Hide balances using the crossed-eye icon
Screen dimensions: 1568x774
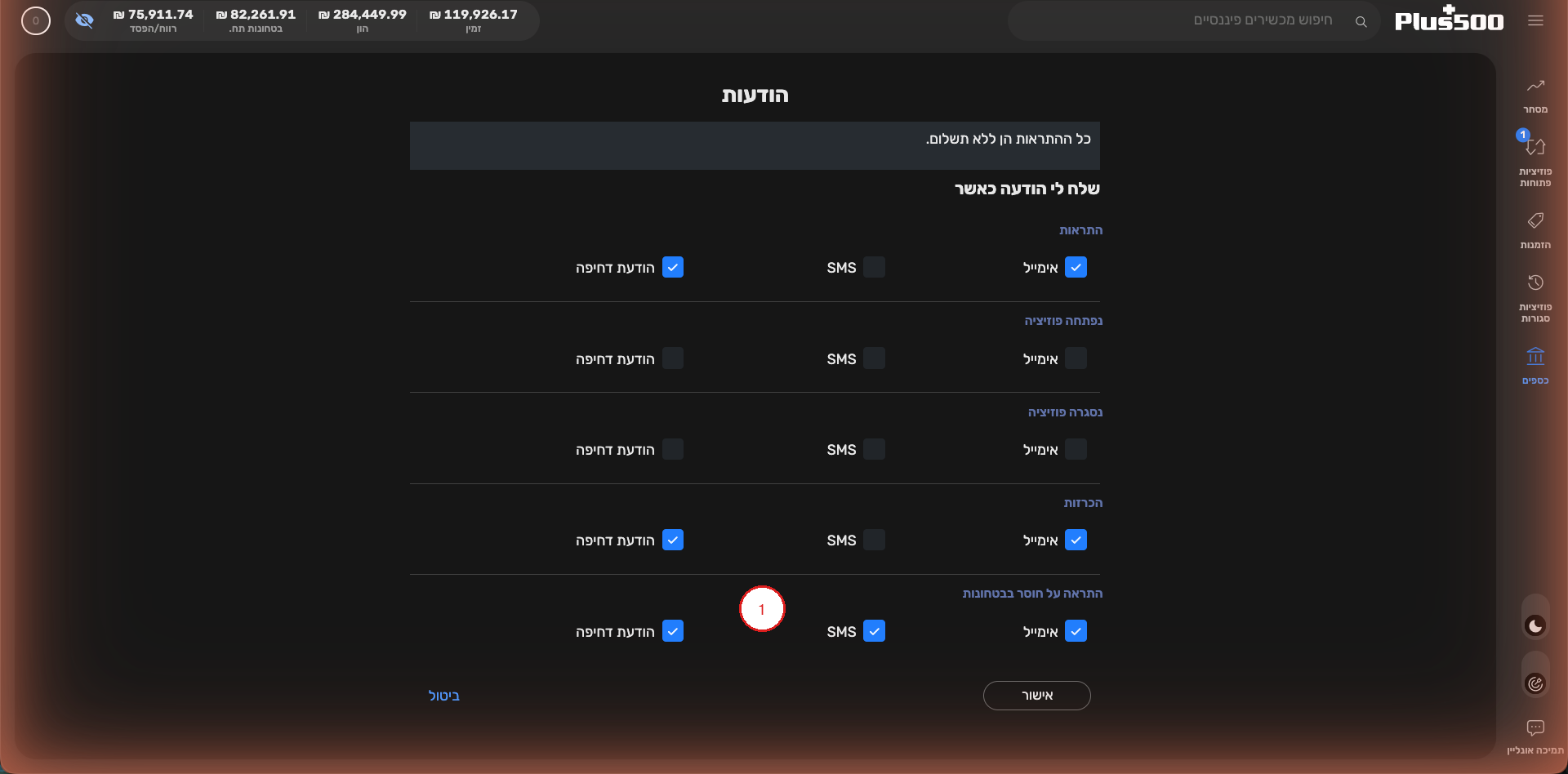click(84, 20)
